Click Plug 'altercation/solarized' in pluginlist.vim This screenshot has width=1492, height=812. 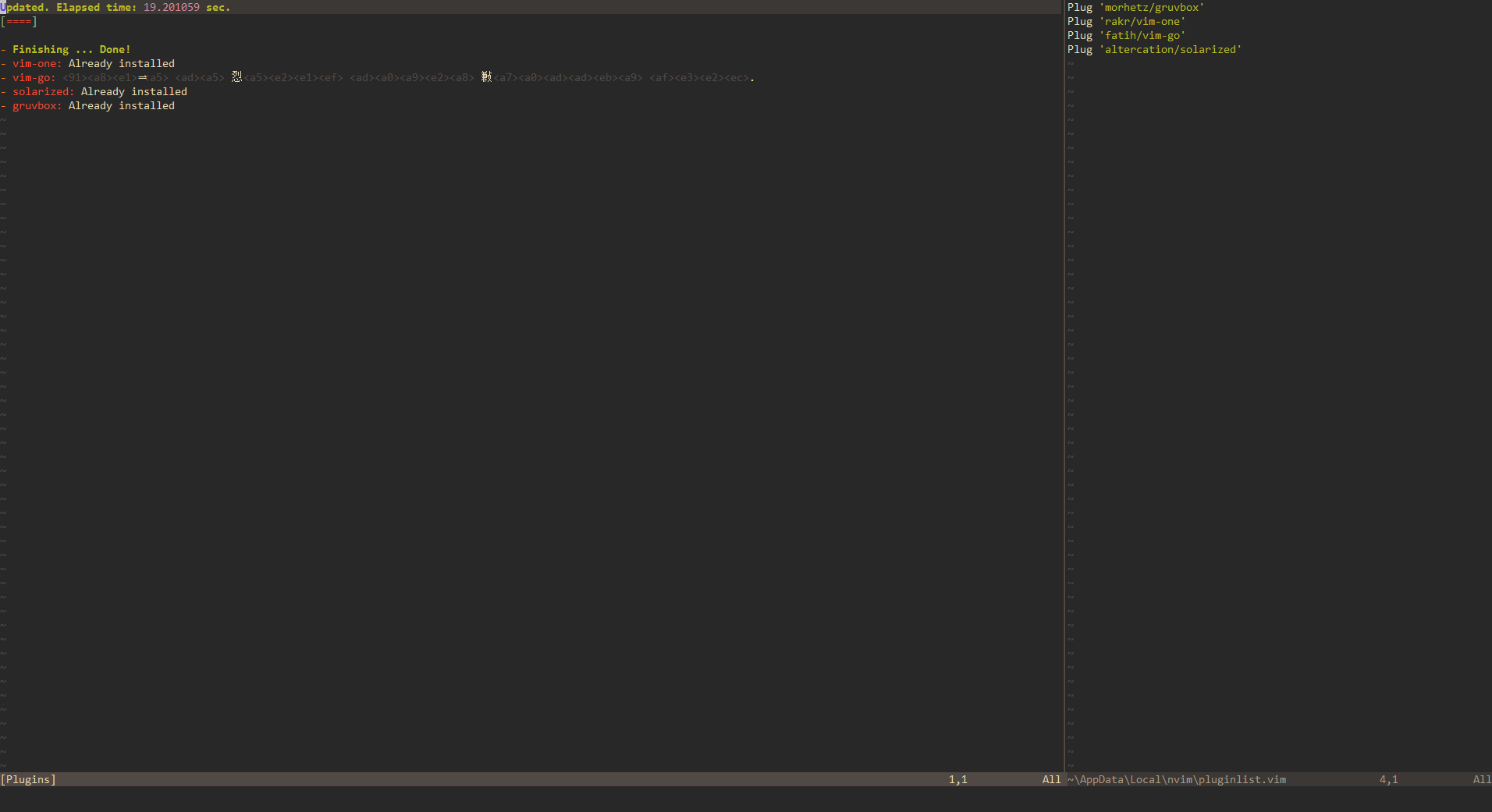click(x=1153, y=49)
